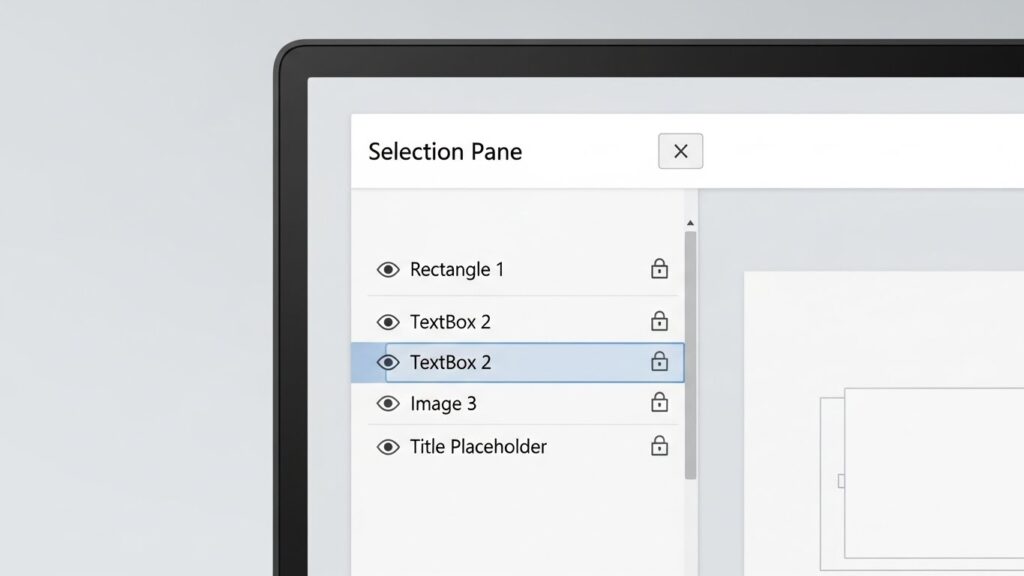Select the large rectangle shape on the slide
Image resolution: width=1024 pixels, height=576 pixels.
tap(930, 470)
